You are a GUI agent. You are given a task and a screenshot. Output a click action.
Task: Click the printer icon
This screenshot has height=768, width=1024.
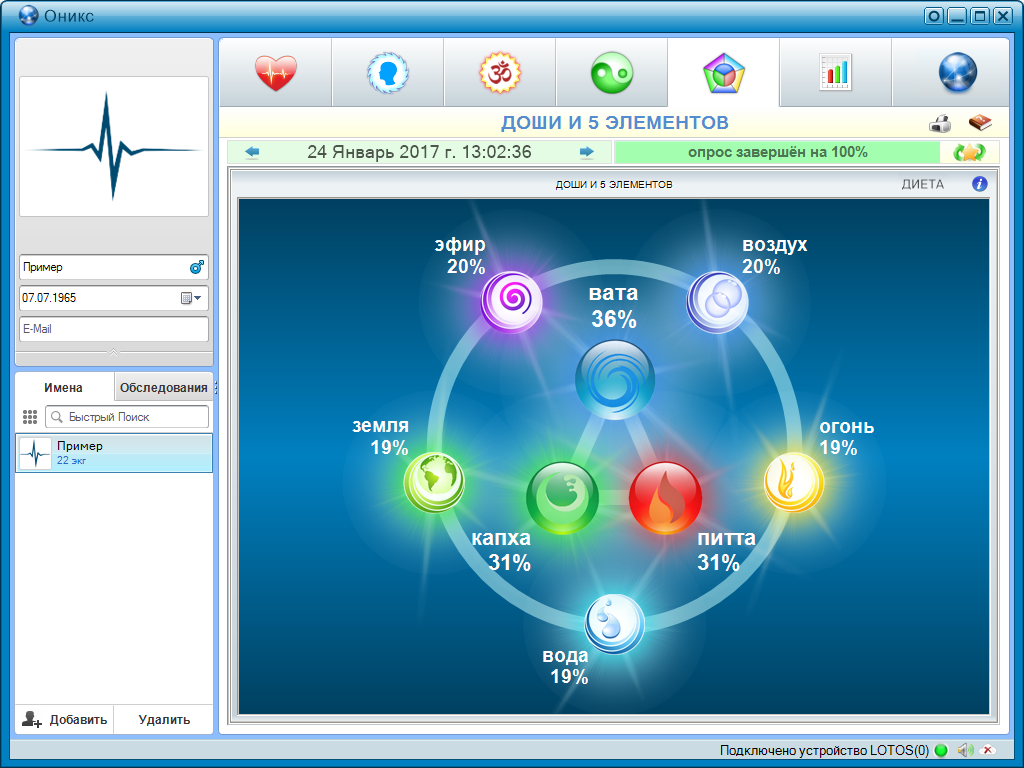940,123
